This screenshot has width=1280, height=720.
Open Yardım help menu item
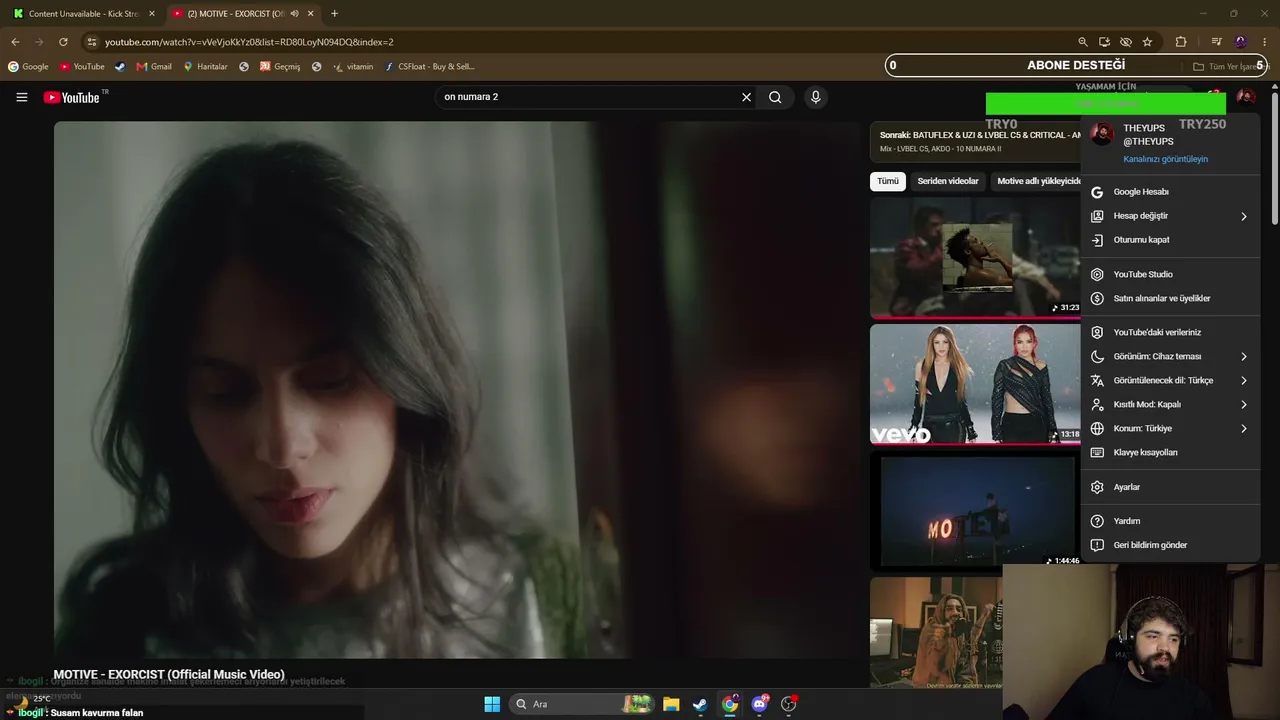[x=1170, y=521]
